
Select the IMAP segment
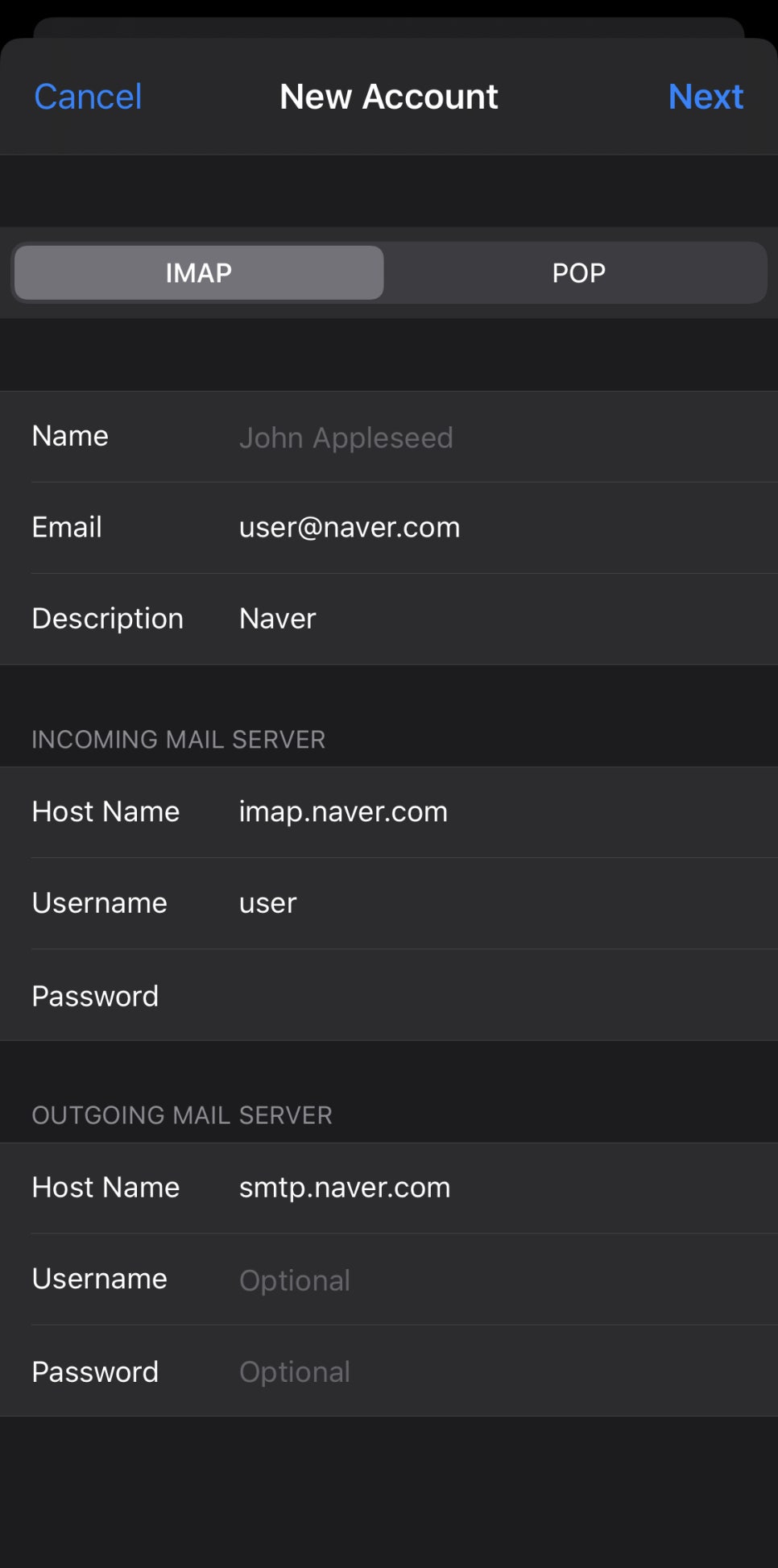(199, 272)
